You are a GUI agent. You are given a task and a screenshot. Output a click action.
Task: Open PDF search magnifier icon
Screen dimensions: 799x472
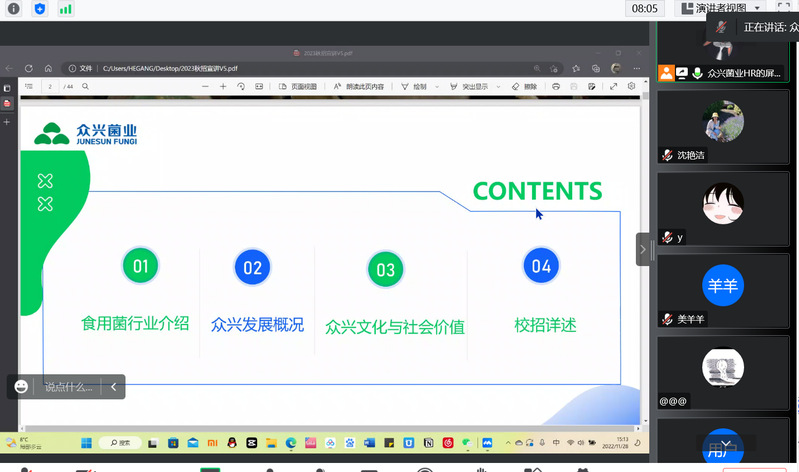point(85,87)
